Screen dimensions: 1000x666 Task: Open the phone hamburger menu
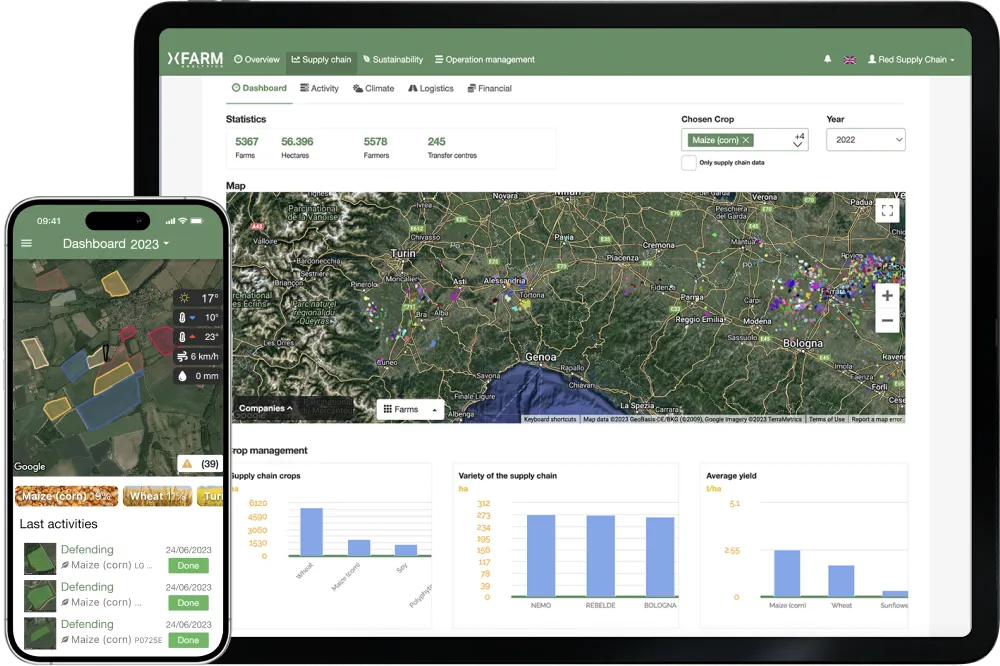click(26, 243)
